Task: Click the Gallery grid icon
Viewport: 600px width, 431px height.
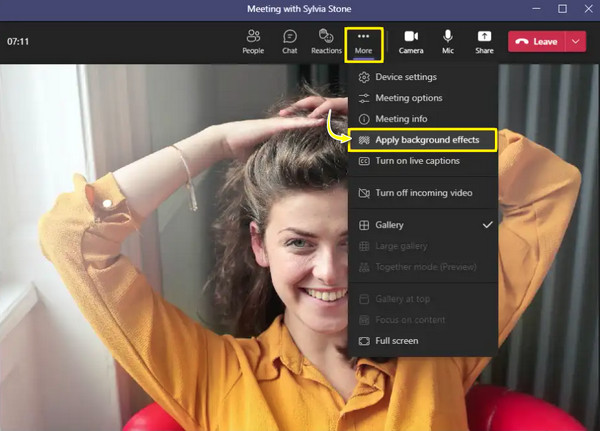Action: tap(364, 225)
